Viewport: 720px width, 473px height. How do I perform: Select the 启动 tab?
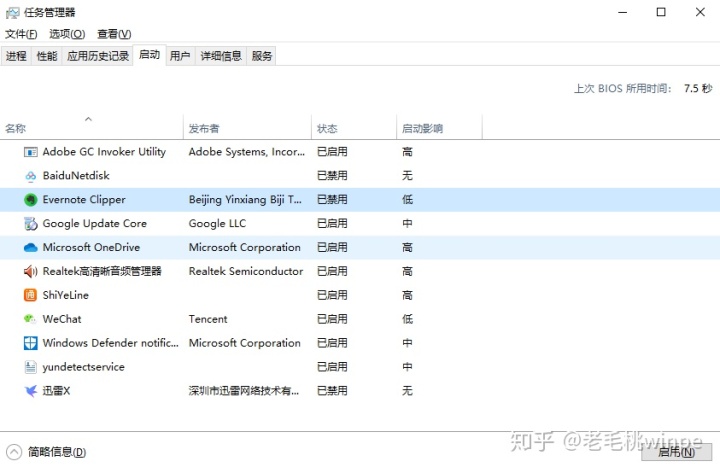[x=149, y=55]
